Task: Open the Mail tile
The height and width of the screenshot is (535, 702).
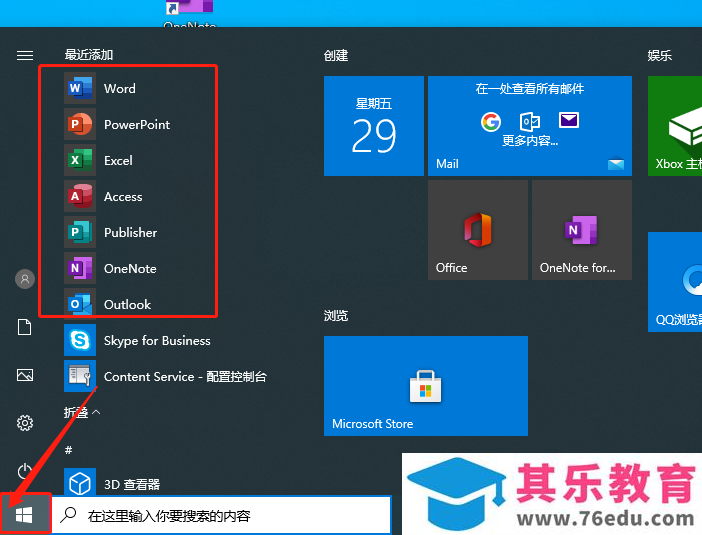Action: click(x=530, y=126)
